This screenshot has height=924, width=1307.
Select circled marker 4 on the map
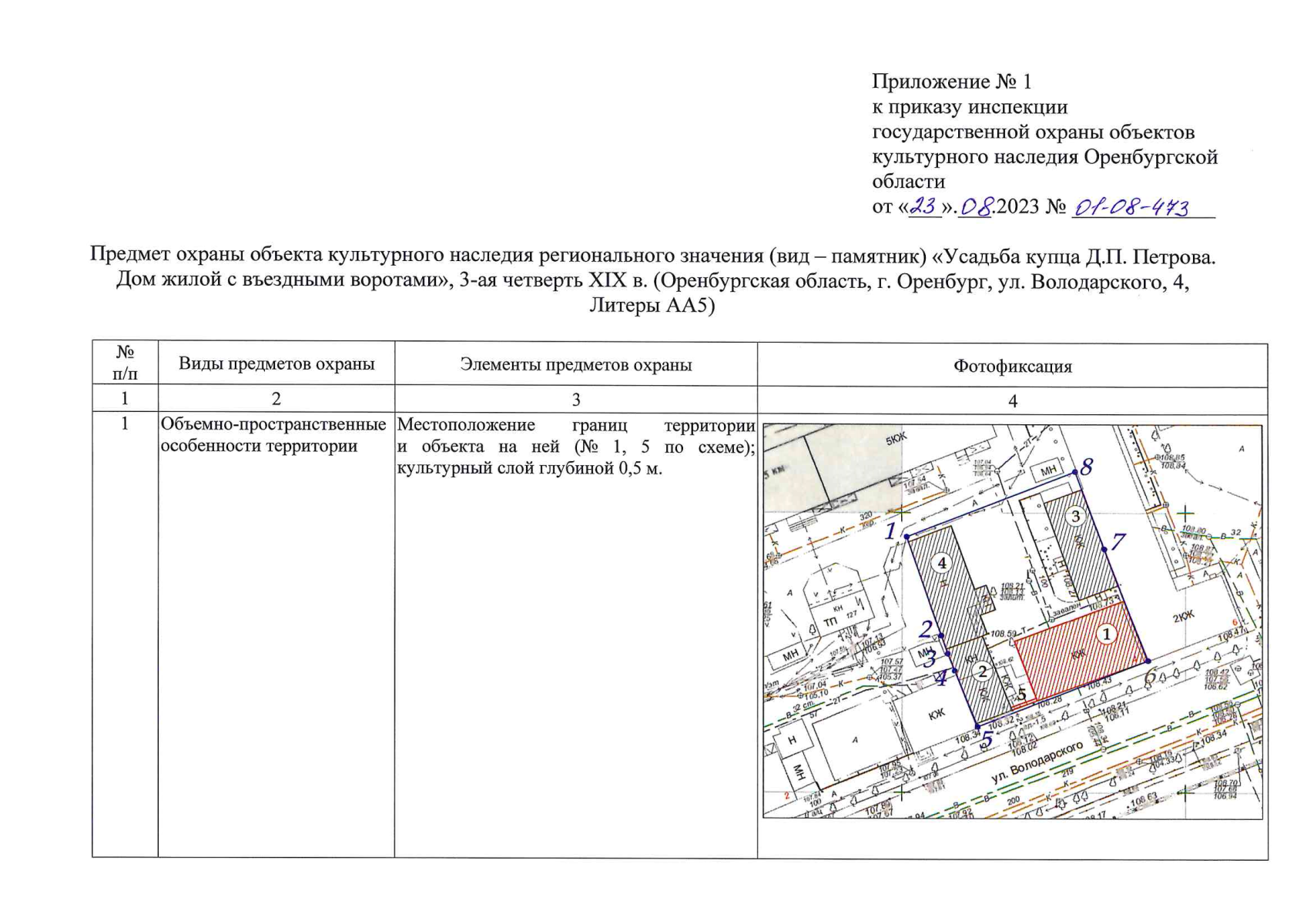[x=941, y=564]
